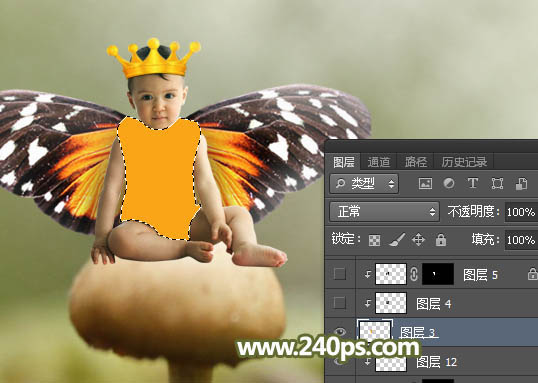This screenshot has width=538, height=383.
Task: Filter layers by smart objects icon
Action: click(x=522, y=184)
